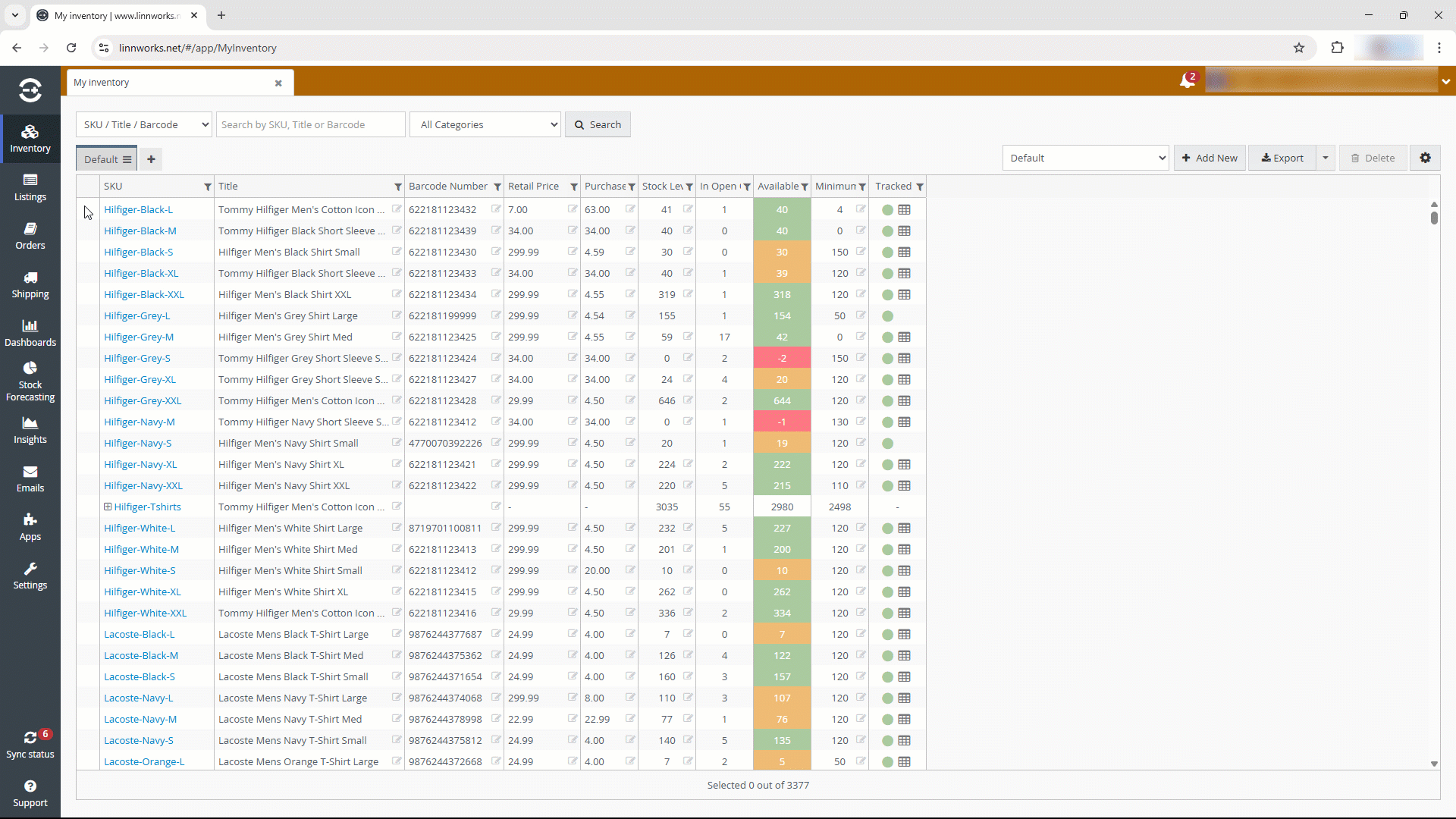Open the Export arrow dropdown

pyautogui.click(x=1326, y=158)
